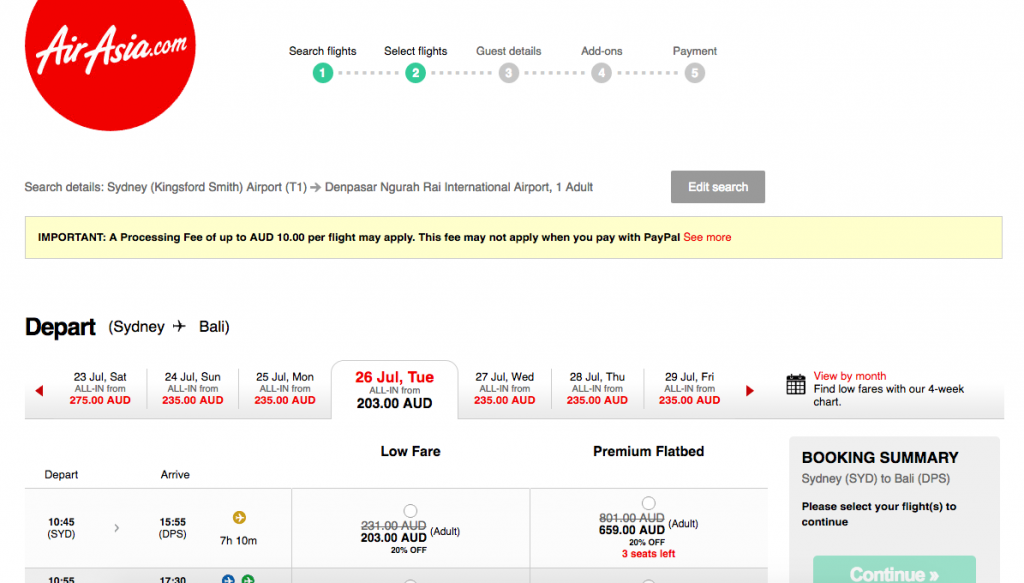
Task: Click the green icon on the 10:55 flight row
Action: (x=248, y=579)
